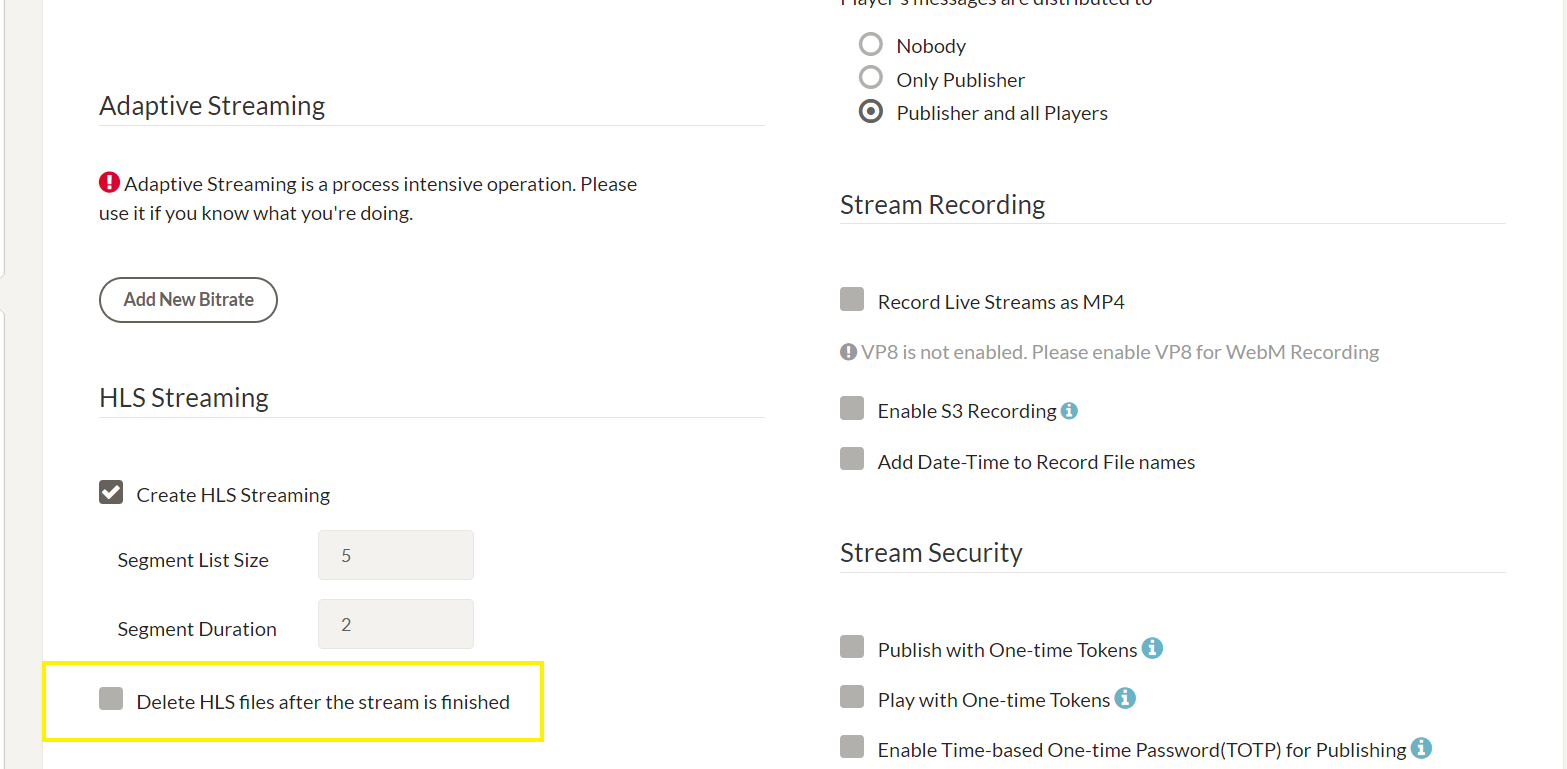The height and width of the screenshot is (769, 1567).
Task: Check Play with One-time Tokens
Action: pos(852,697)
